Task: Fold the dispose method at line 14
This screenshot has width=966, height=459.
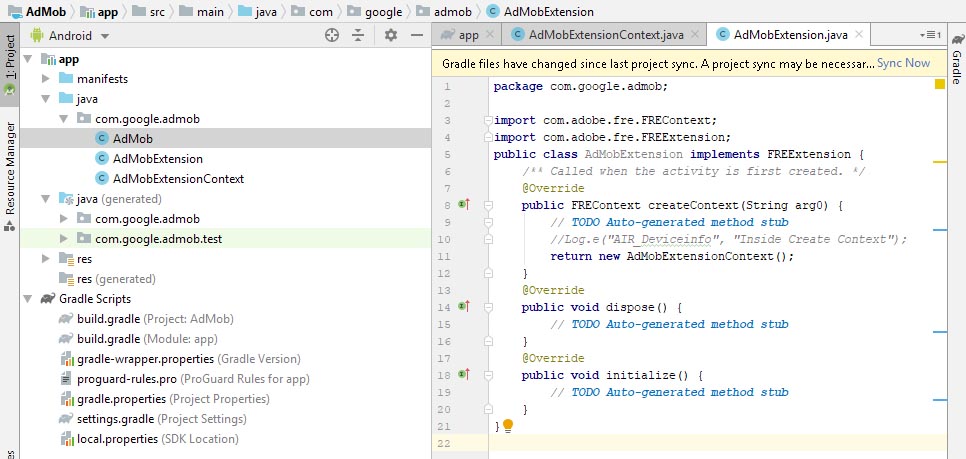Action: point(488,306)
